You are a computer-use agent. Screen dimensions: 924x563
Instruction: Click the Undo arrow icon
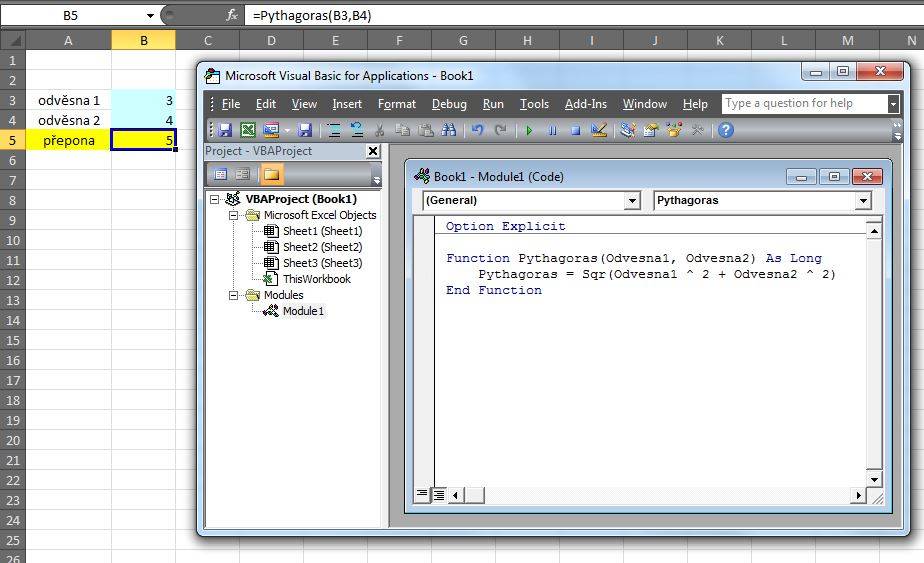478,130
